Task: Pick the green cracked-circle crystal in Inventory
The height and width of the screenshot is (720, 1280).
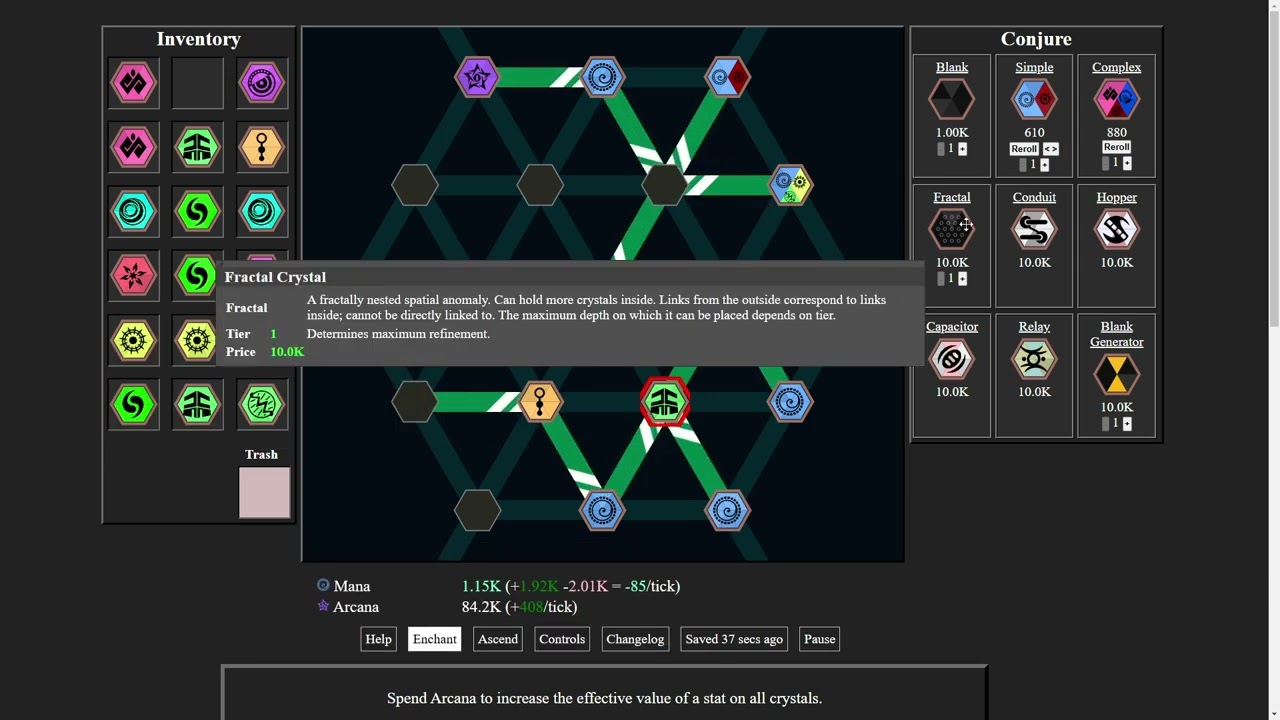Action: point(262,404)
